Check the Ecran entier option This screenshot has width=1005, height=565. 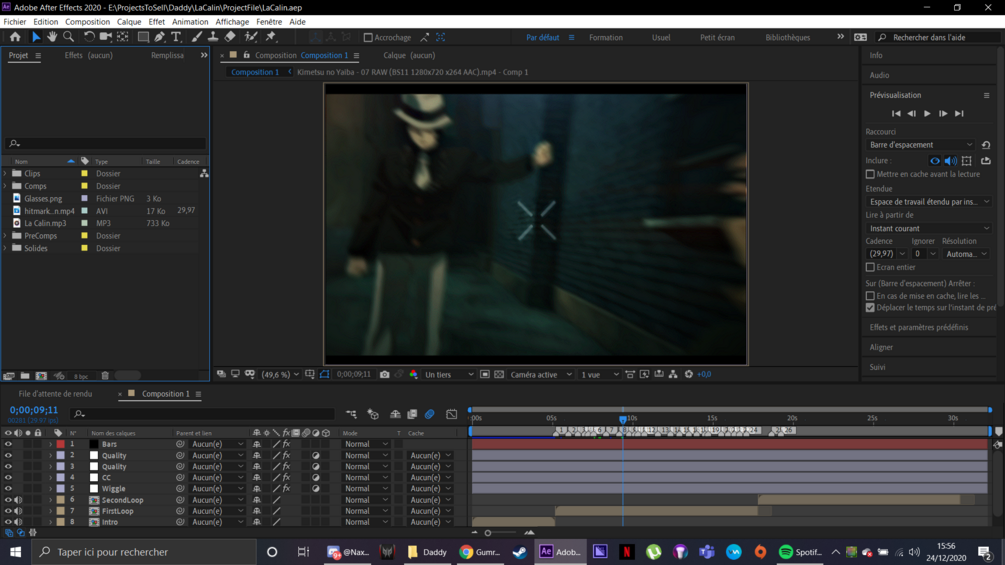click(x=870, y=267)
